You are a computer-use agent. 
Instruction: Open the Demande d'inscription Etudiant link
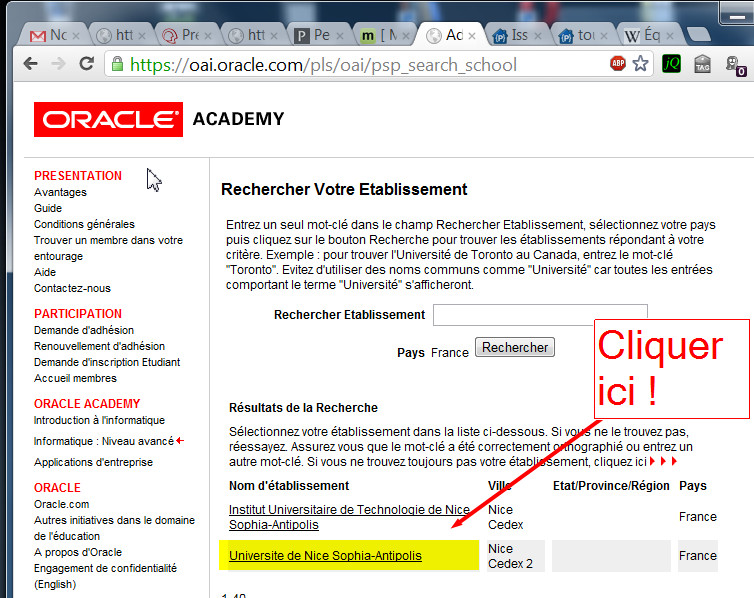(x=107, y=362)
